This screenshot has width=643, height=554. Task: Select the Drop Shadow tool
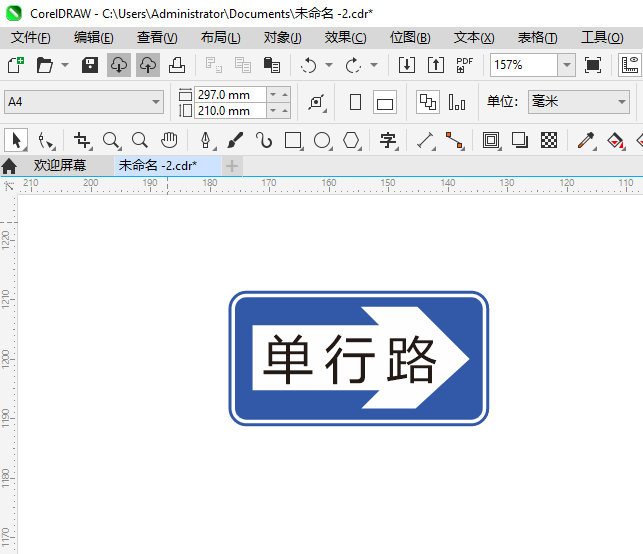[x=520, y=141]
